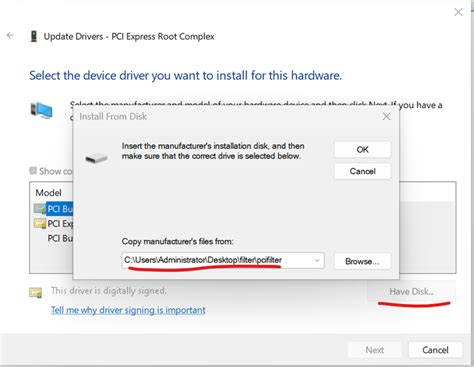Expand the manufacturer's files path dropdown

[317, 260]
